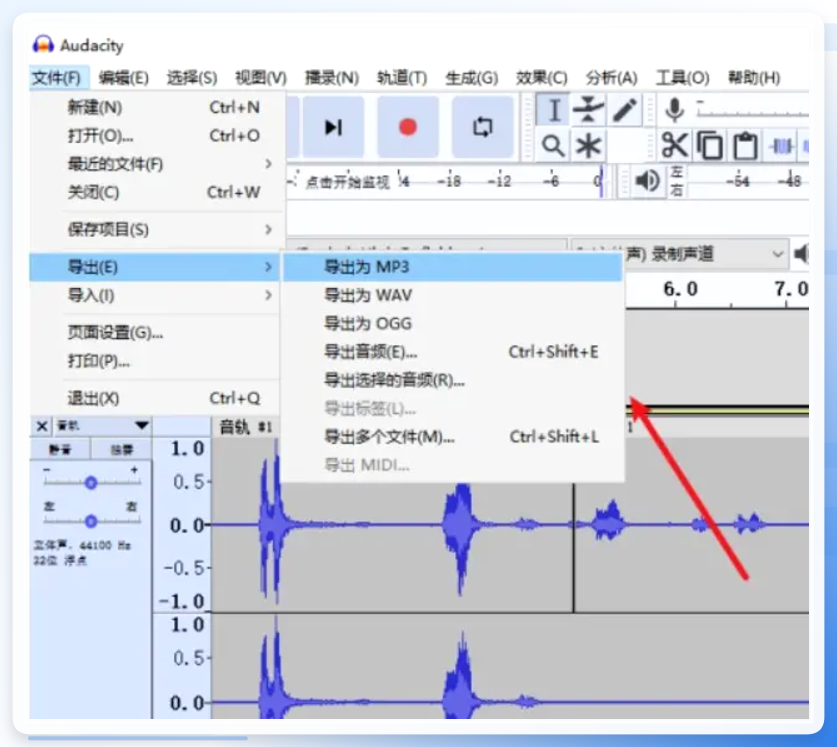This screenshot has width=837, height=747.
Task: Open the 分析(A) menu
Action: [x=612, y=78]
